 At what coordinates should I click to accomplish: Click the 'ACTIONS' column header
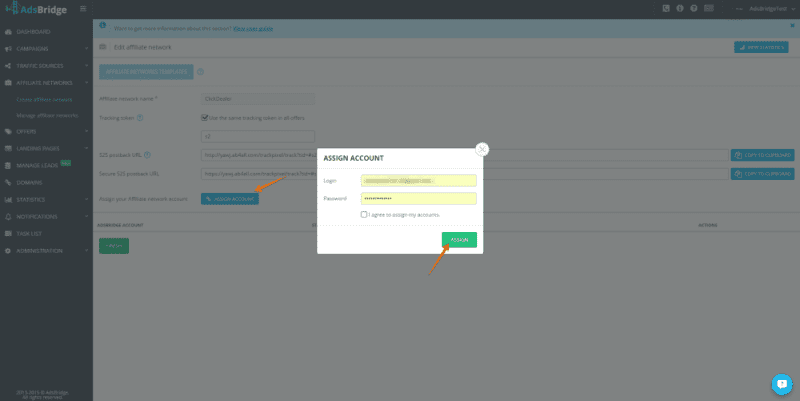point(708,225)
